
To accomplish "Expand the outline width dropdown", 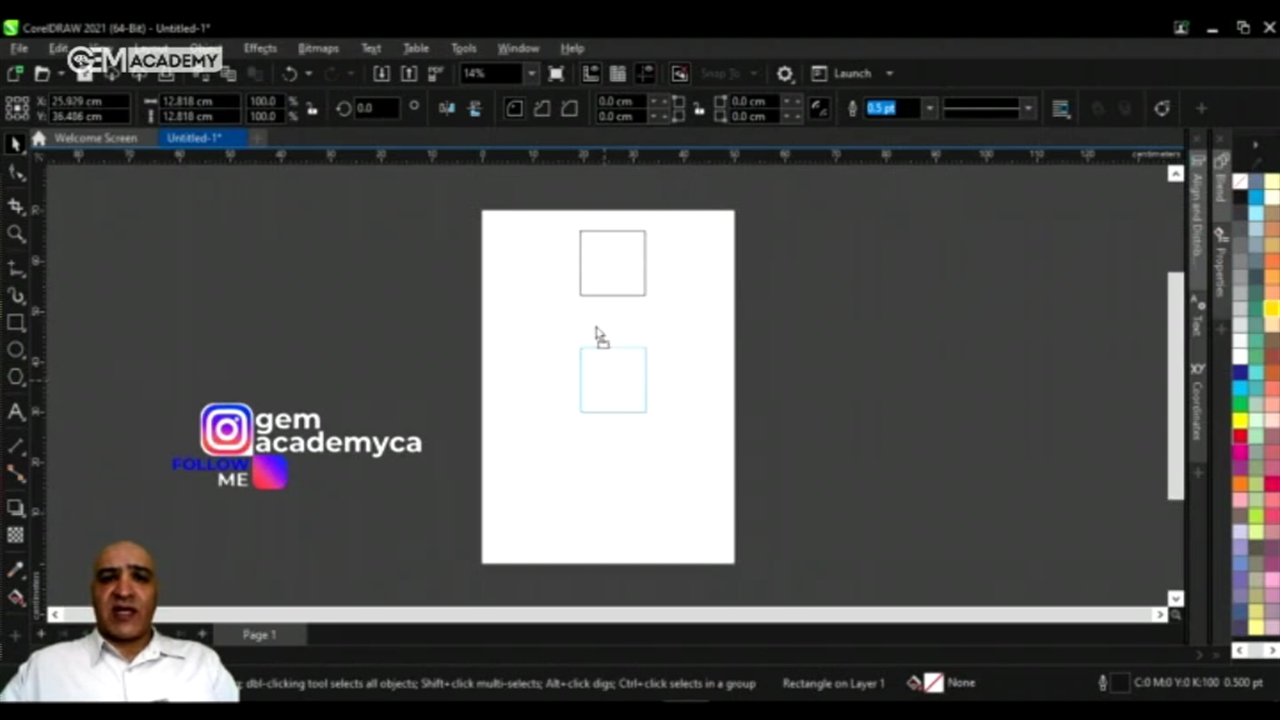I will point(929,108).
